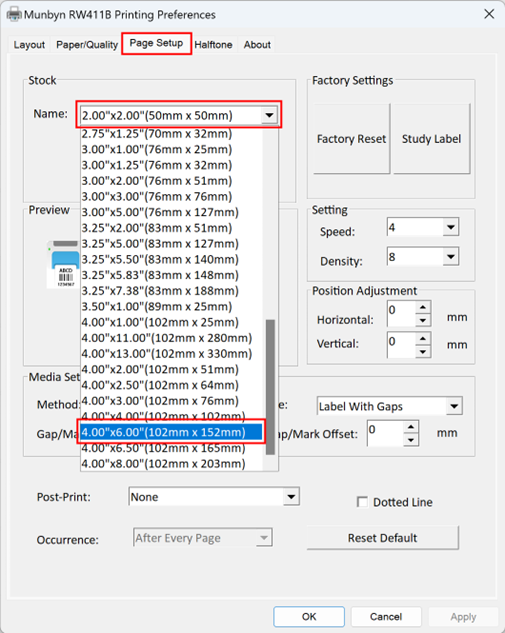Choose 3.00"x1.00" (76mm x 25mm) stock
505x633 pixels.
(x=172, y=149)
